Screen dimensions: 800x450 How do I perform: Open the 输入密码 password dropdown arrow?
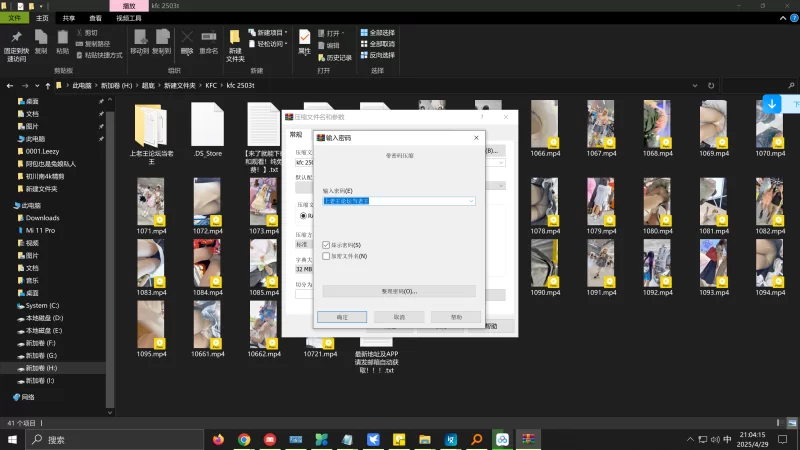coord(471,201)
